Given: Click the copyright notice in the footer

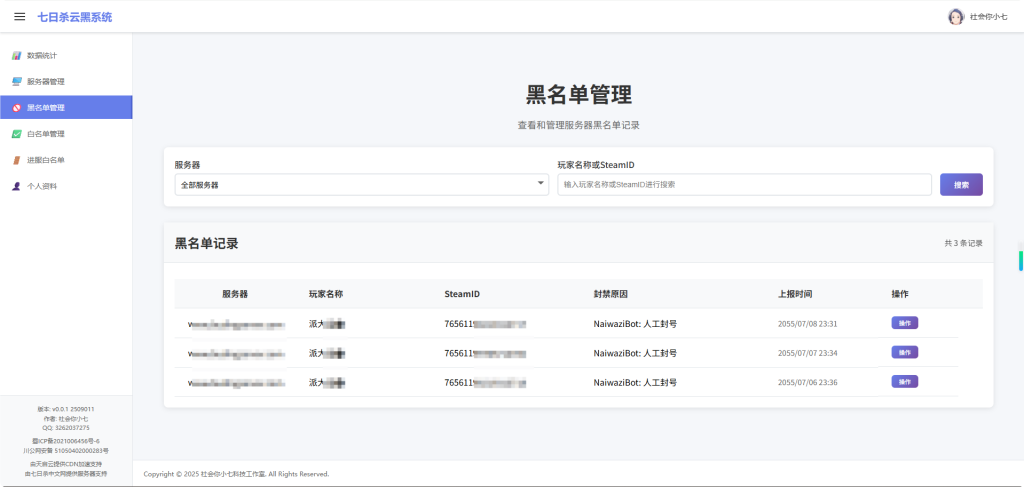Looking at the screenshot, I should (x=236, y=474).
